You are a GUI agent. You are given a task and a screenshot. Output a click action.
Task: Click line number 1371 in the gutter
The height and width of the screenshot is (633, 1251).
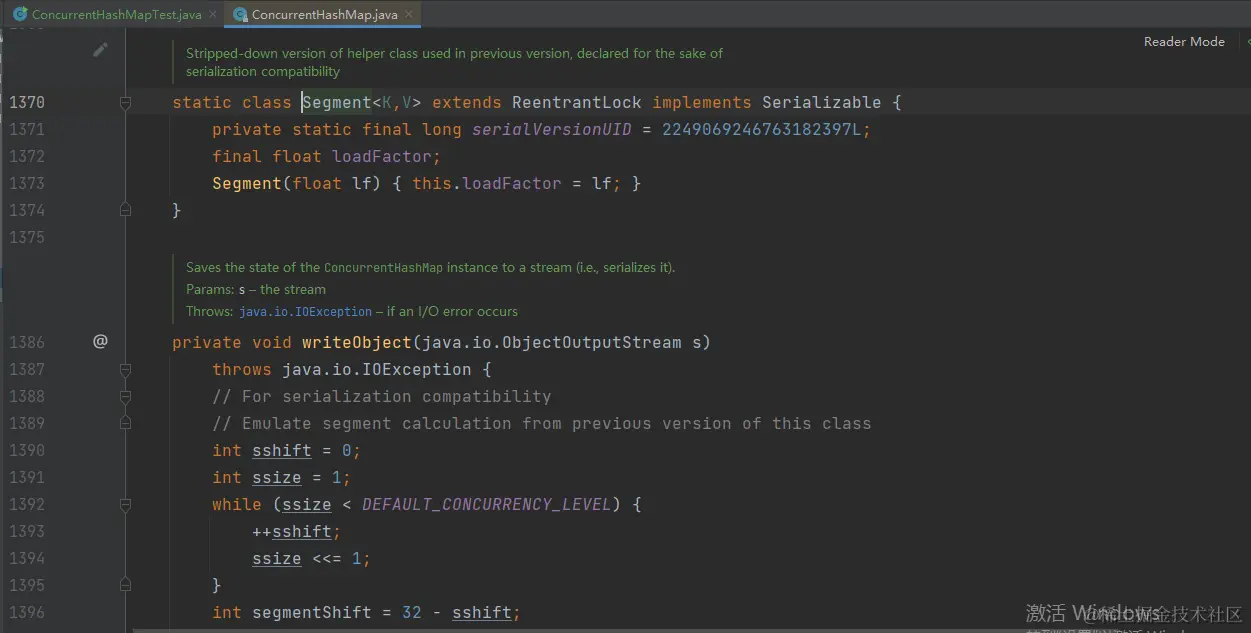(27, 129)
